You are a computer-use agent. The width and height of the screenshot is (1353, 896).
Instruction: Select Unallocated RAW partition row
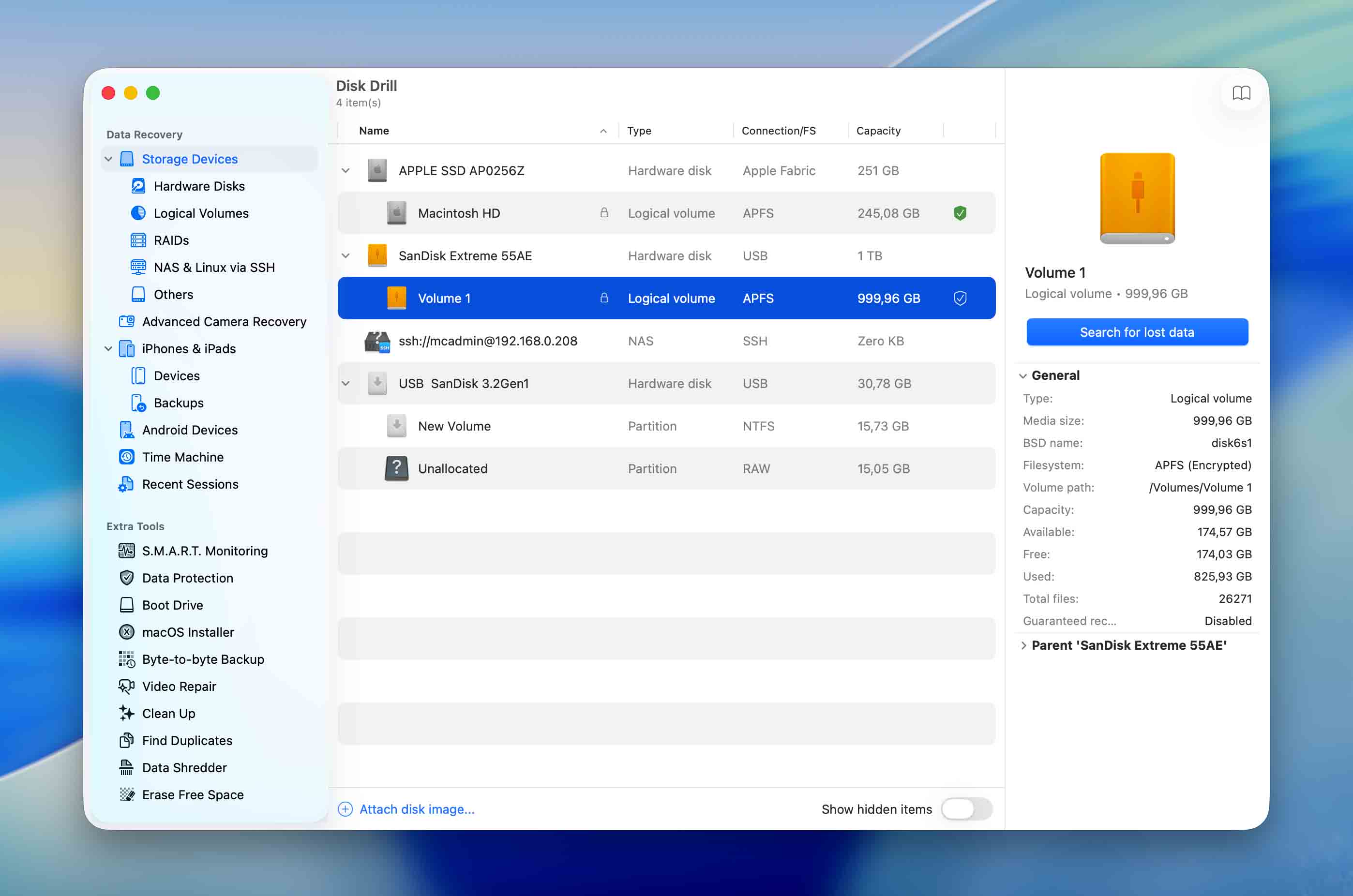[x=666, y=469]
